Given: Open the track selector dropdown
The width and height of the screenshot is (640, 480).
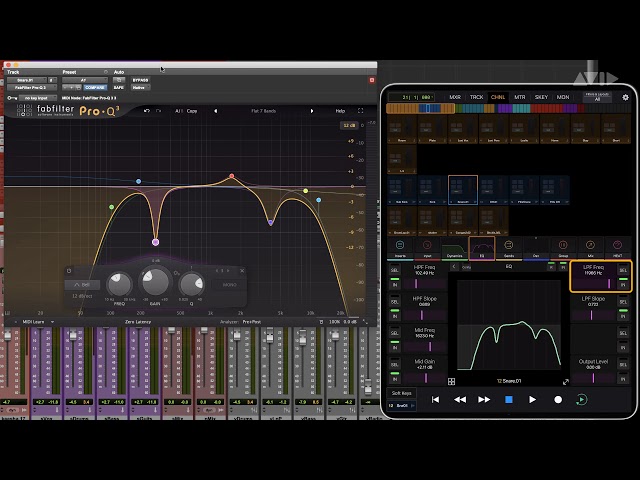Looking at the screenshot, I should pyautogui.click(x=27, y=80).
